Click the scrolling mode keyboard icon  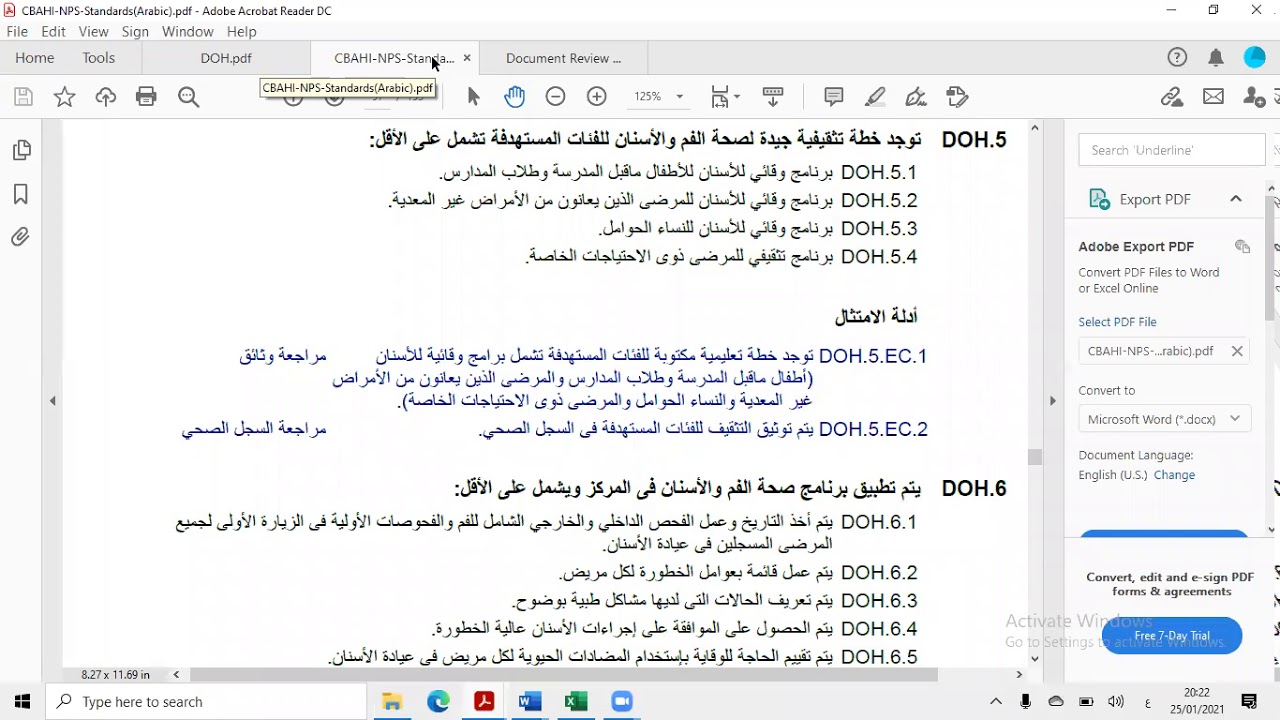[x=773, y=97]
